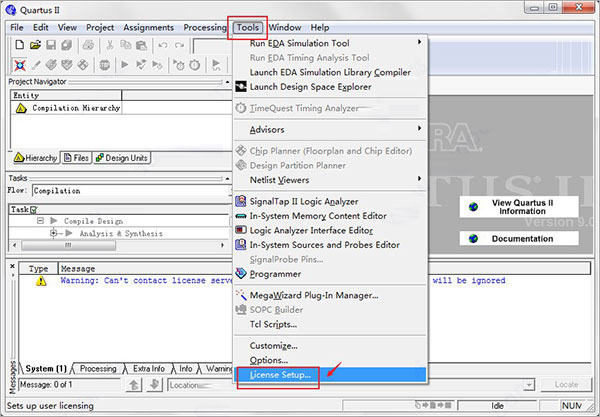Click the red-and-blue star Settings icon
Screen dimensions: 600x417
click(20, 65)
